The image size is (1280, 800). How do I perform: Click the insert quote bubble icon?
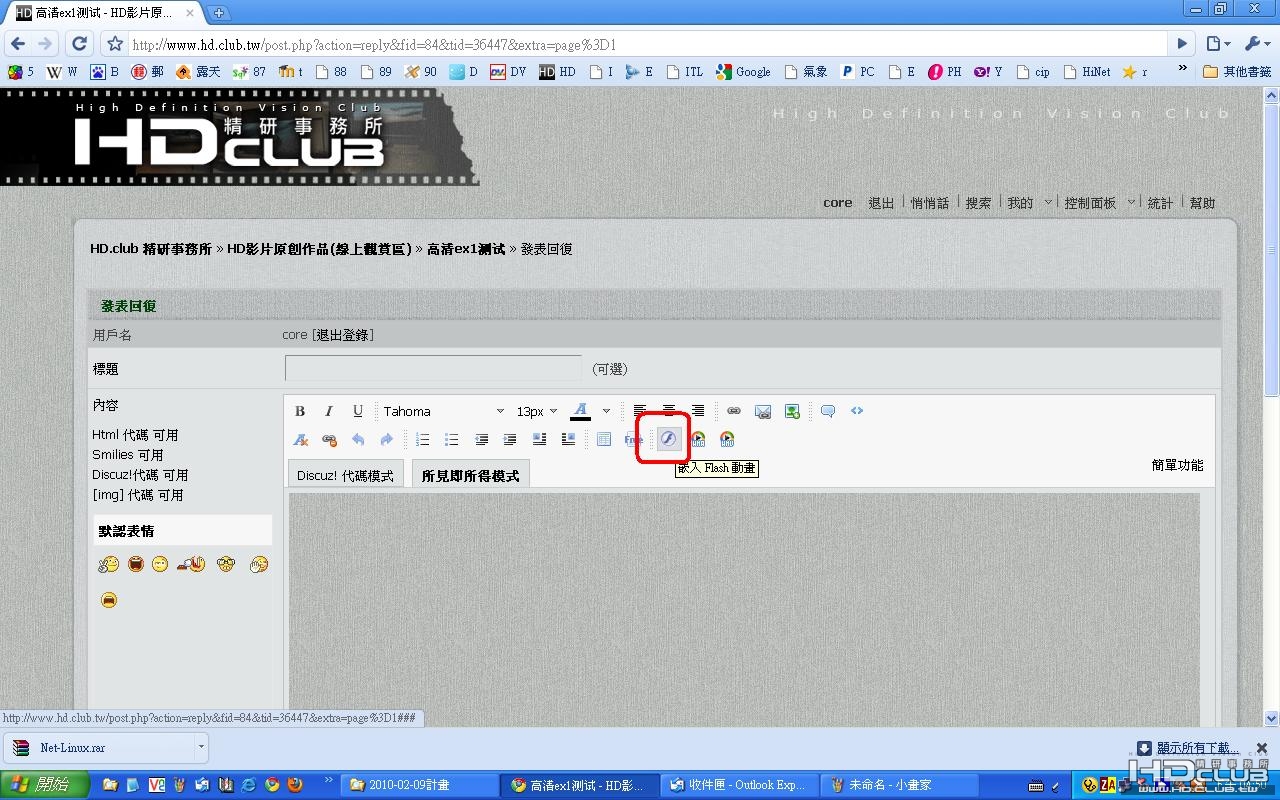tap(828, 411)
